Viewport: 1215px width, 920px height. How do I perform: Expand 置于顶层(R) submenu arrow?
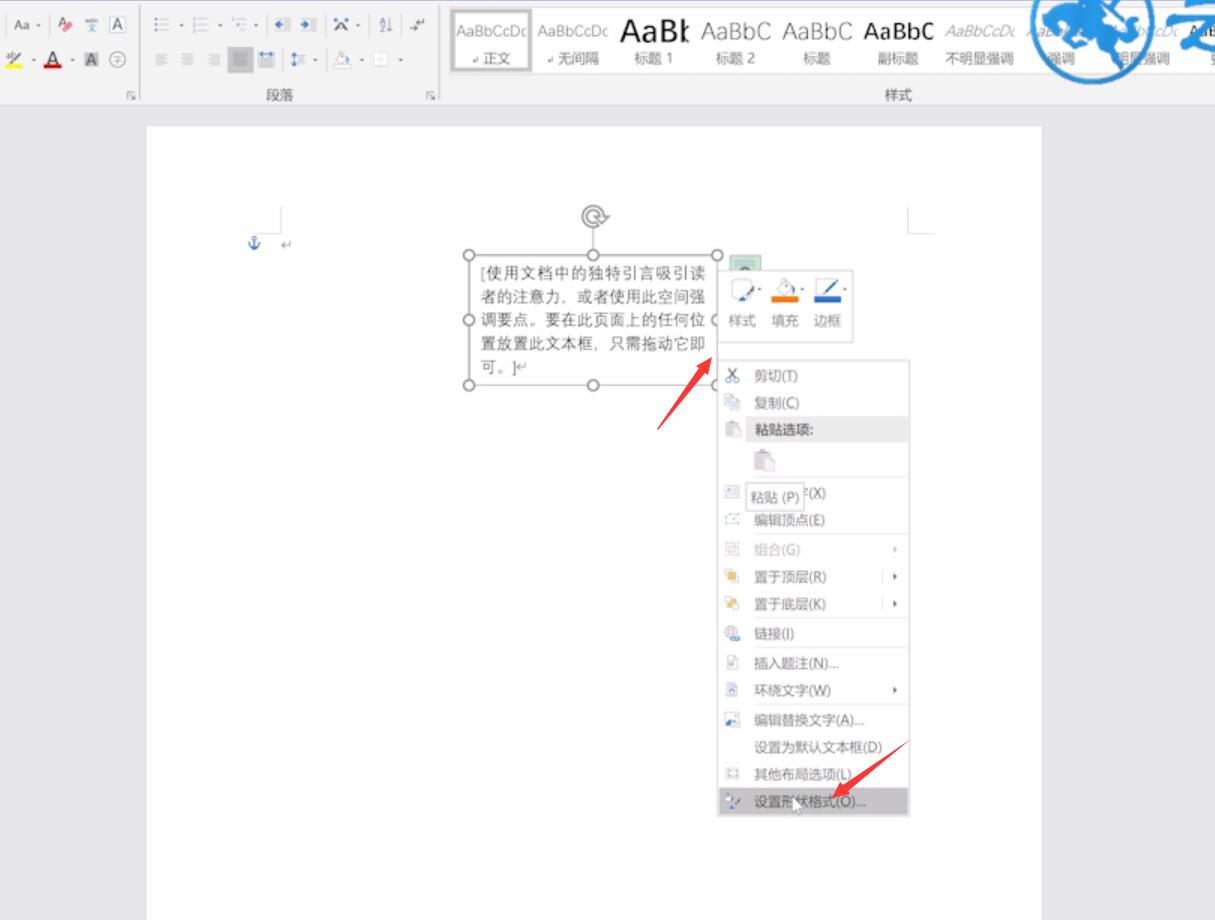pos(894,577)
